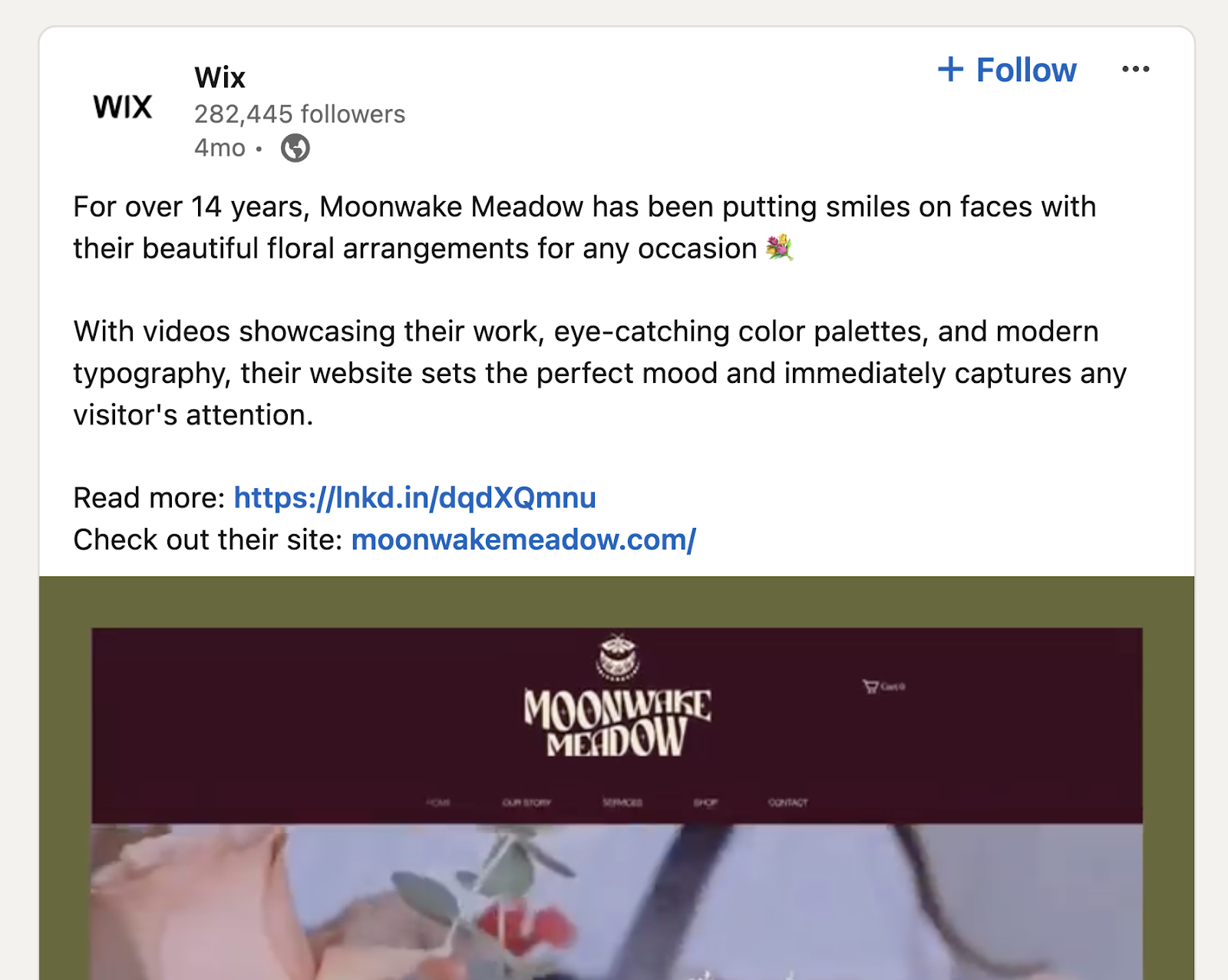Viewport: 1228px width, 980px height.
Task: Click the plus sign in the Follow control
Action: (x=952, y=69)
